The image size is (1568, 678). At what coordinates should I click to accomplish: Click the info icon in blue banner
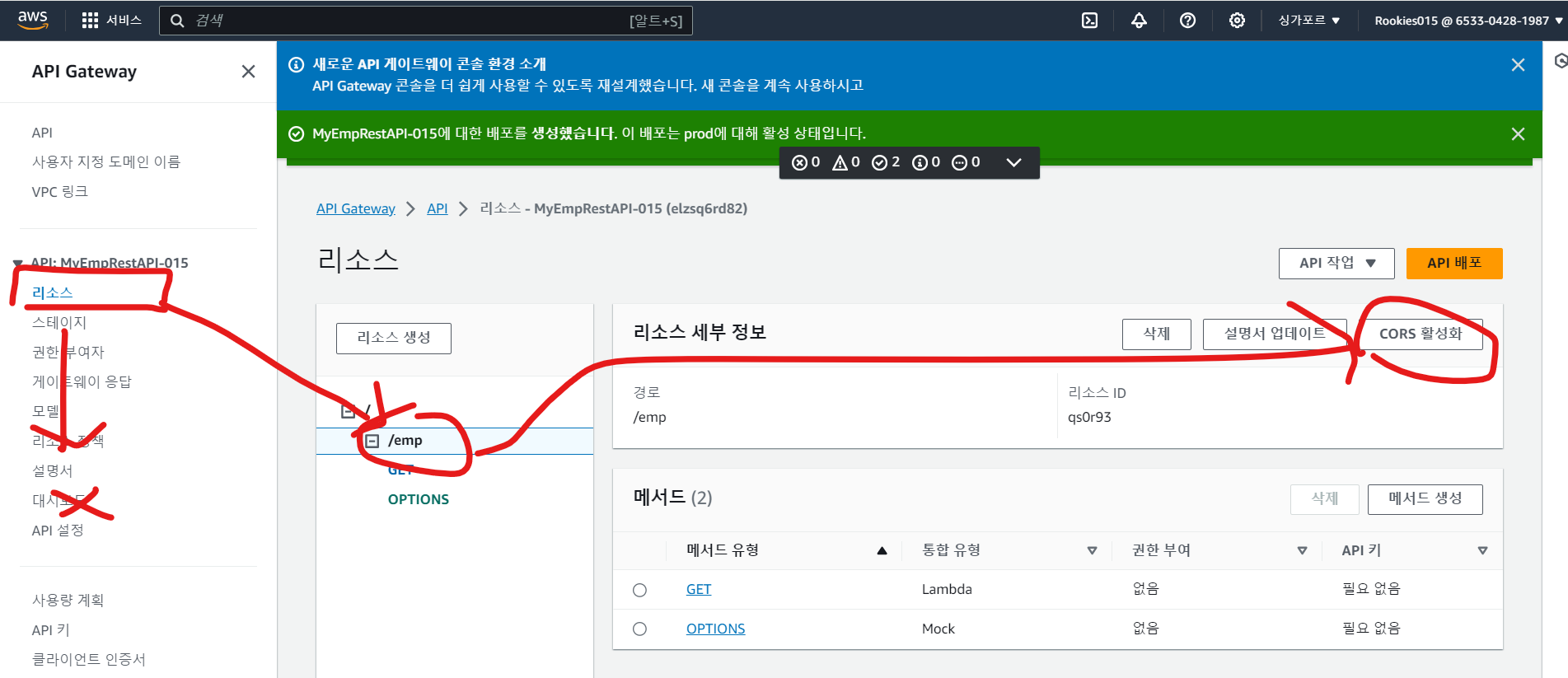tap(296, 64)
